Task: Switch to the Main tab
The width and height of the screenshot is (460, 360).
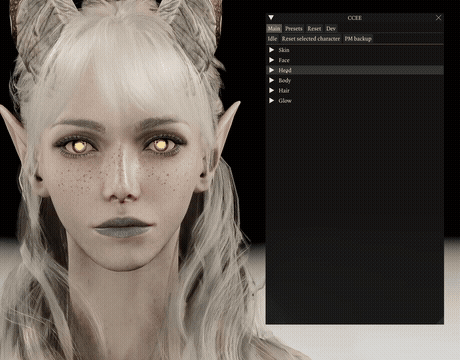Action: click(274, 29)
